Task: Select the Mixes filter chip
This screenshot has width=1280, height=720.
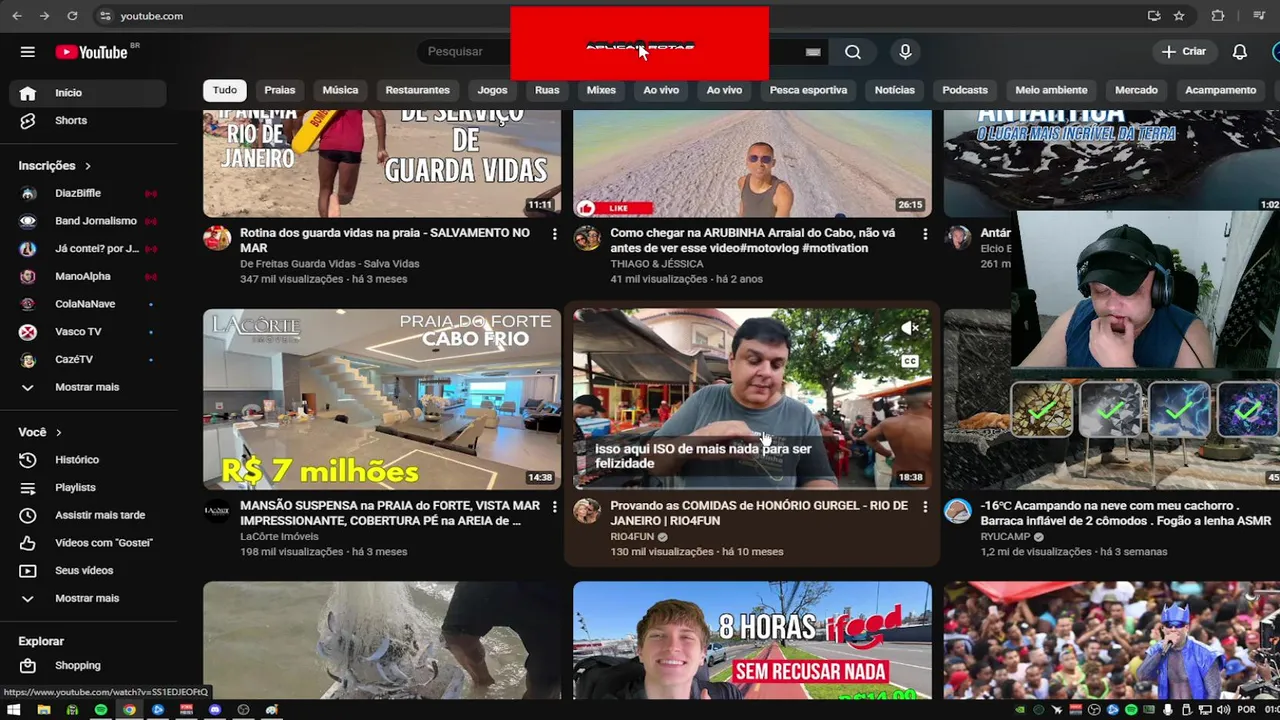Action: coord(601,90)
